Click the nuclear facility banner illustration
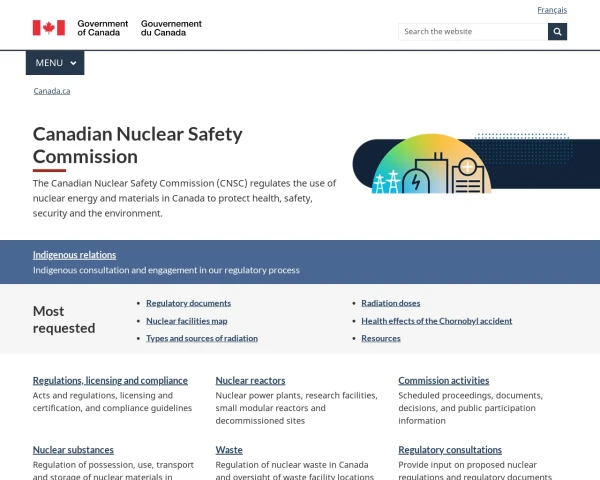Screen dimensions: 600x480 pyautogui.click(x=476, y=163)
